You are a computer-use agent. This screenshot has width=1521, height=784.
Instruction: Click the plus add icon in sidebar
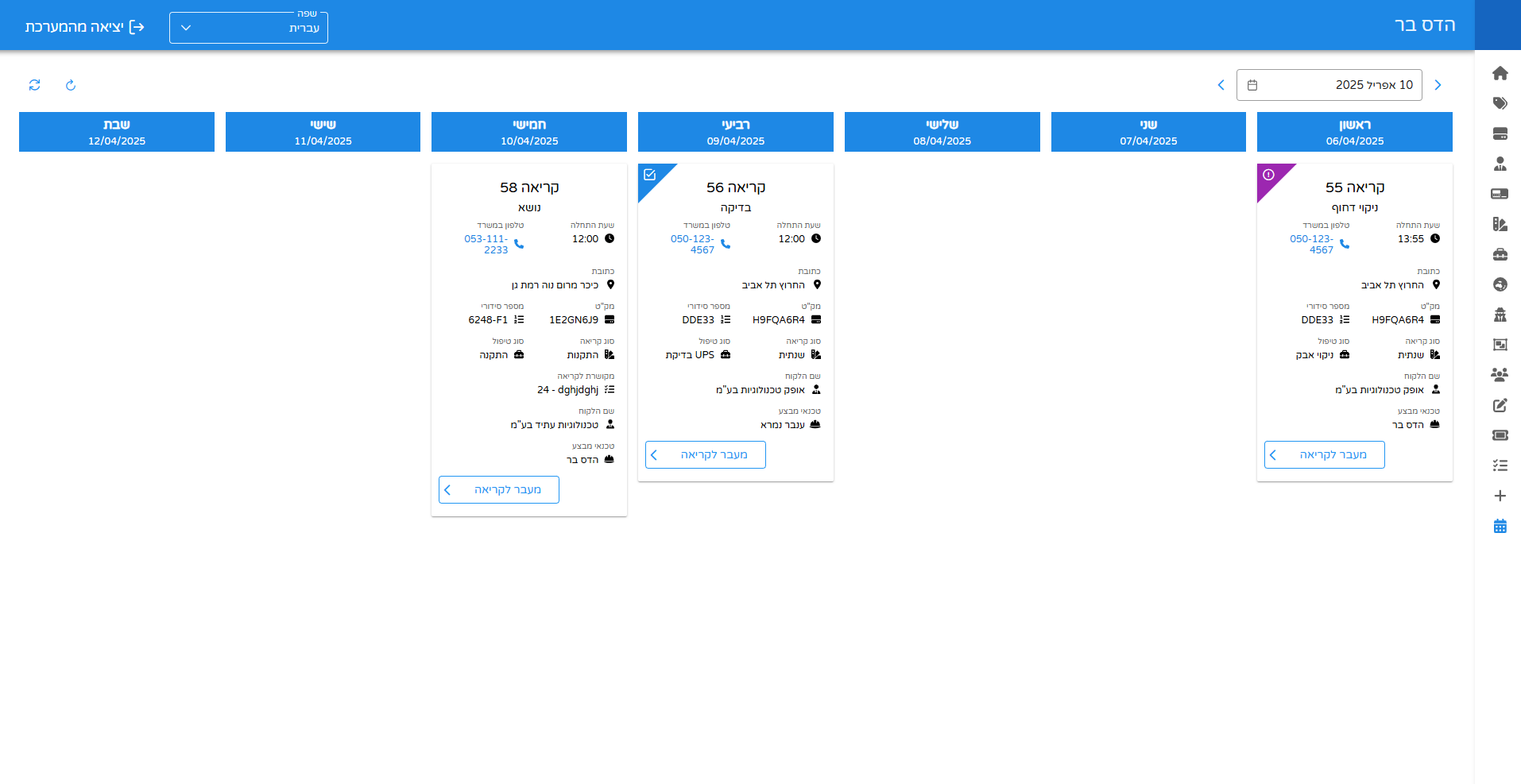click(1500, 496)
